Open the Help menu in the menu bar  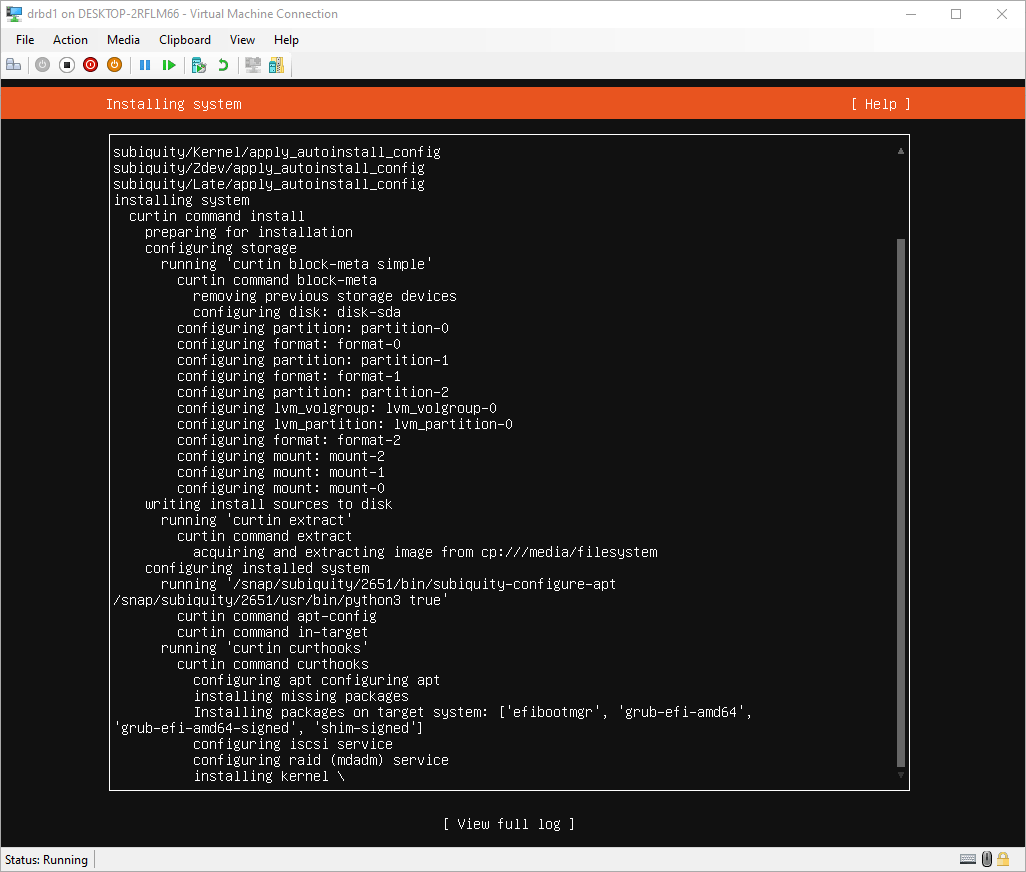286,40
